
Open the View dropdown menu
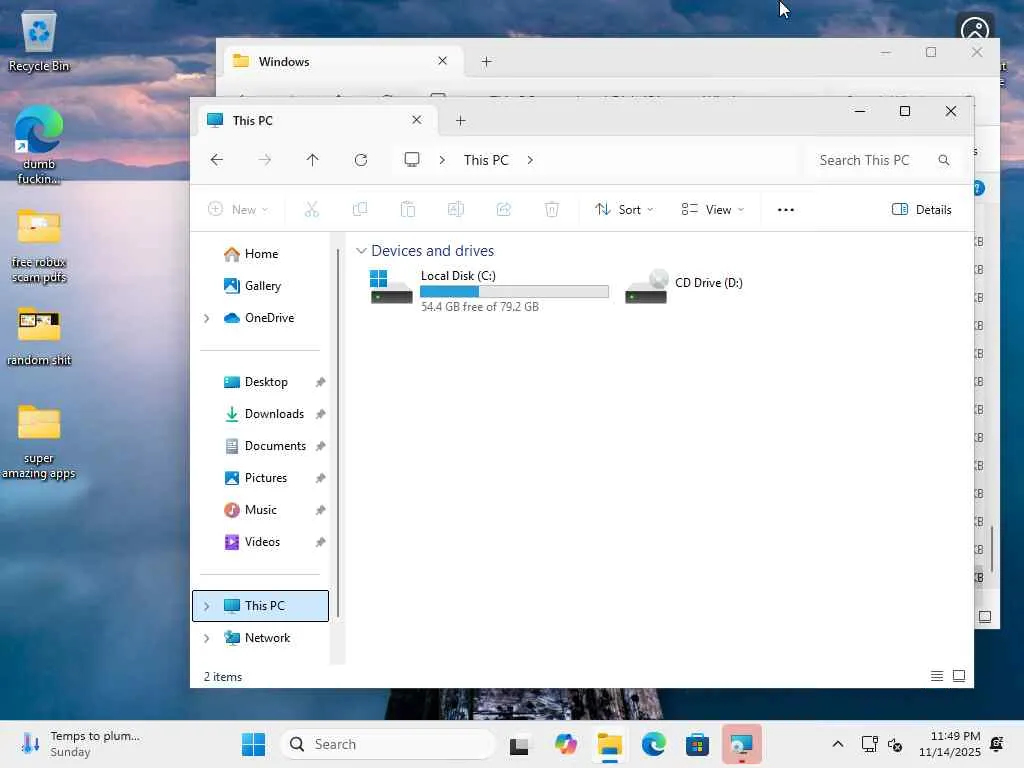pos(712,210)
